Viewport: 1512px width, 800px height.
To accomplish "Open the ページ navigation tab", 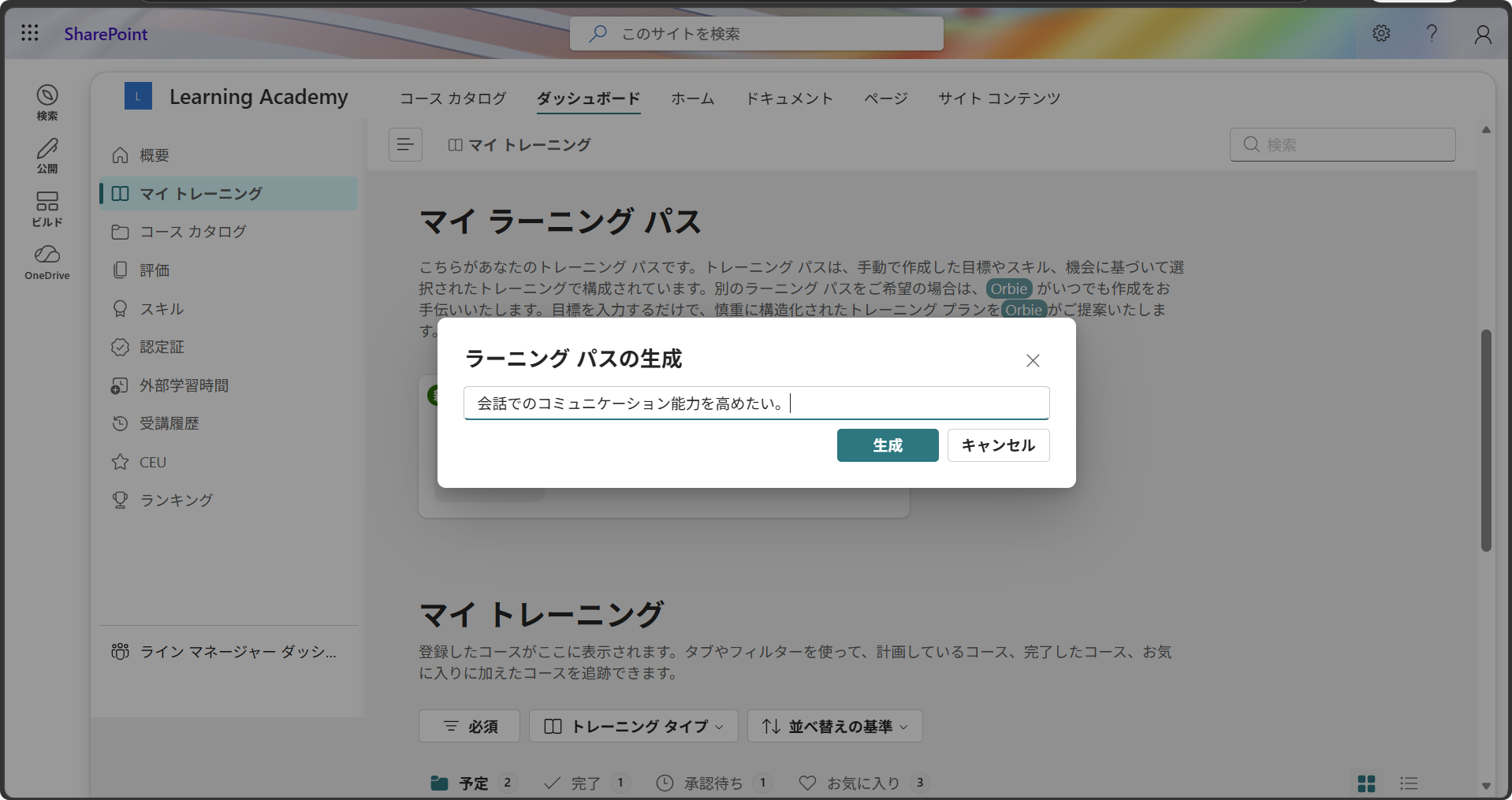I will click(x=886, y=99).
